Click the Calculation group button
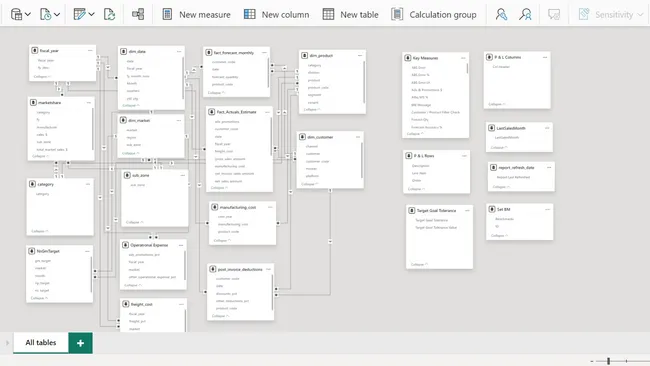 (434, 15)
